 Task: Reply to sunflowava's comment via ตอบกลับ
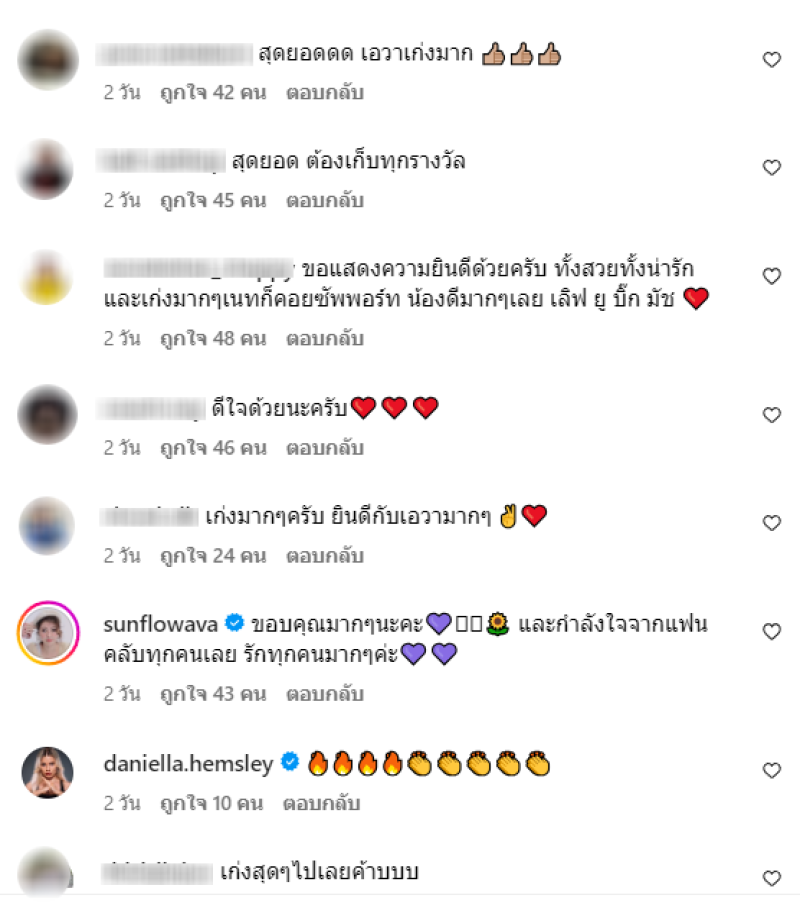325,694
